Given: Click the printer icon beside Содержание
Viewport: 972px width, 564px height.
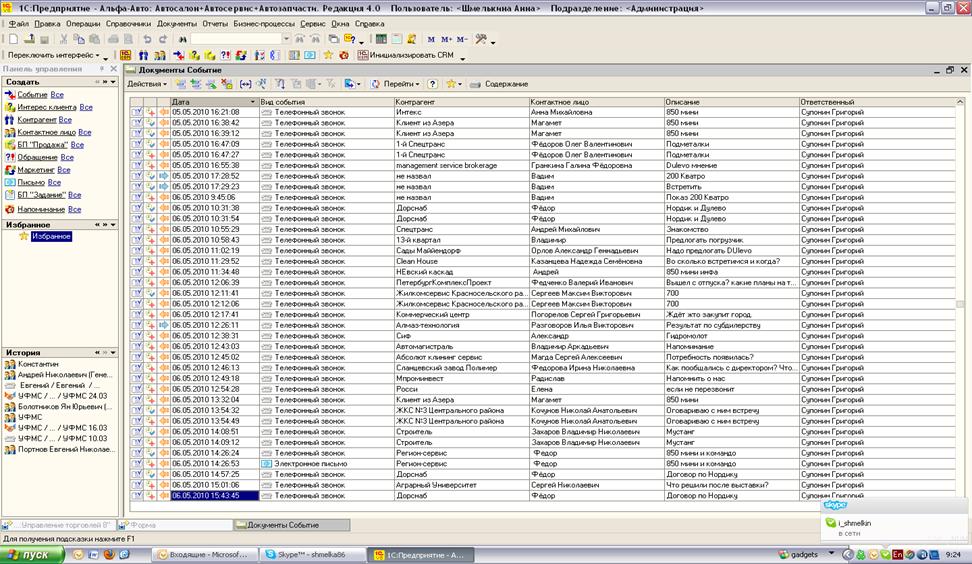Looking at the screenshot, I should [475, 84].
